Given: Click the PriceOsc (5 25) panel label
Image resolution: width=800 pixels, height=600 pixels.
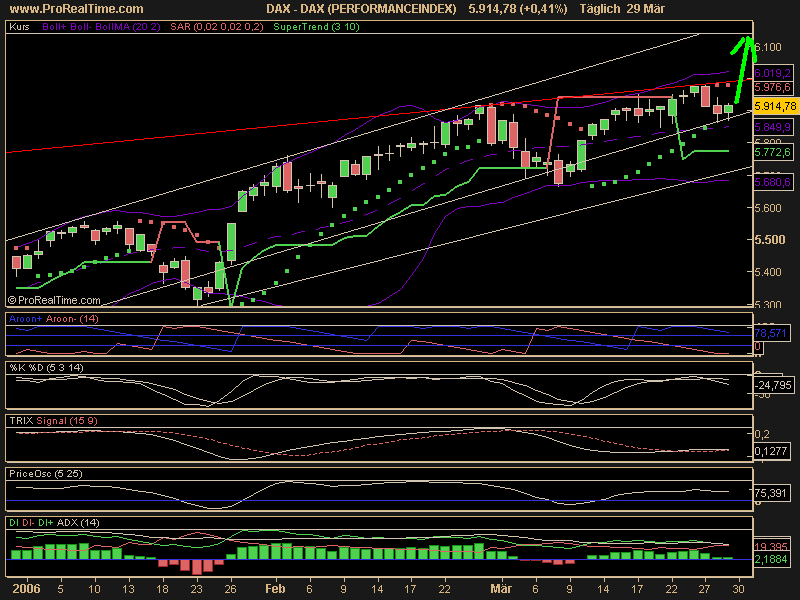Looking at the screenshot, I should point(46,474).
